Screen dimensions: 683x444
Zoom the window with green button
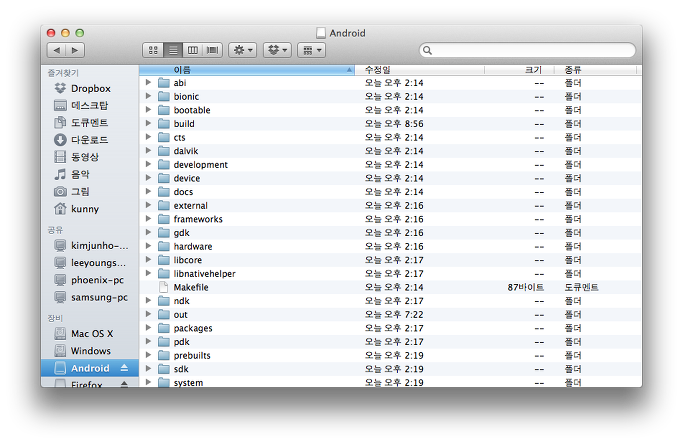point(80,33)
